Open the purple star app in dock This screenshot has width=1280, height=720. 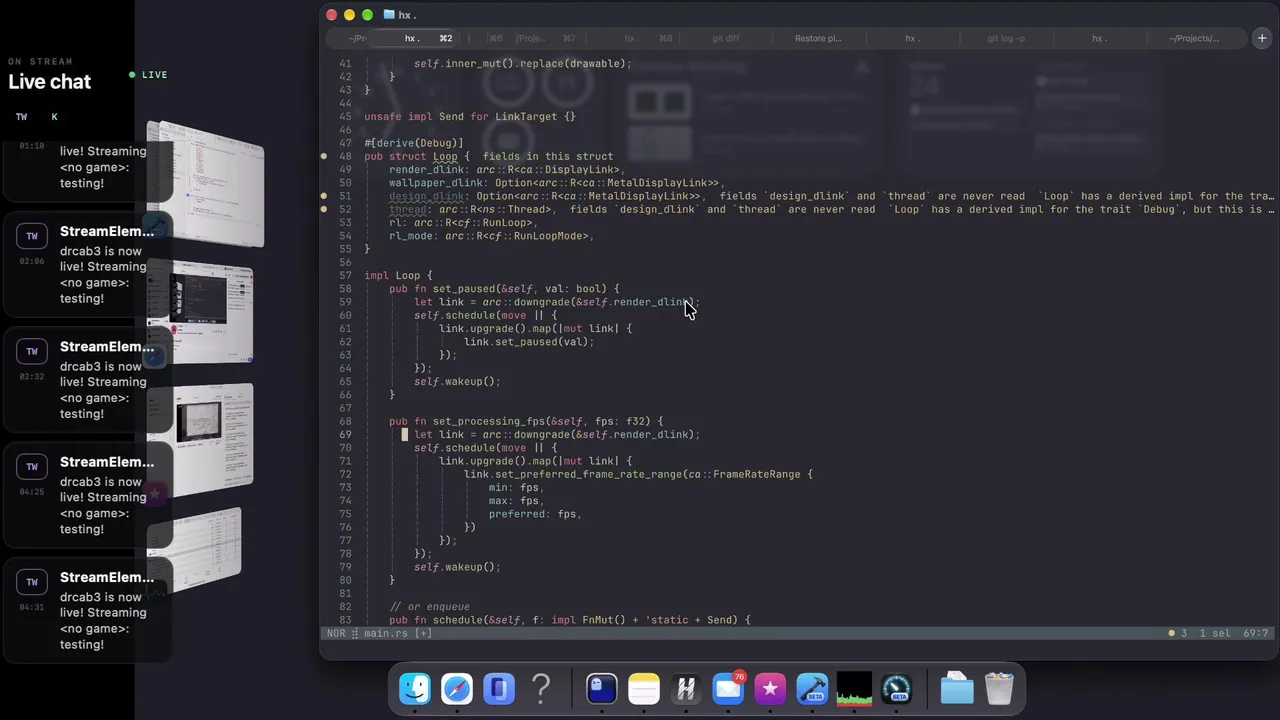coord(770,688)
